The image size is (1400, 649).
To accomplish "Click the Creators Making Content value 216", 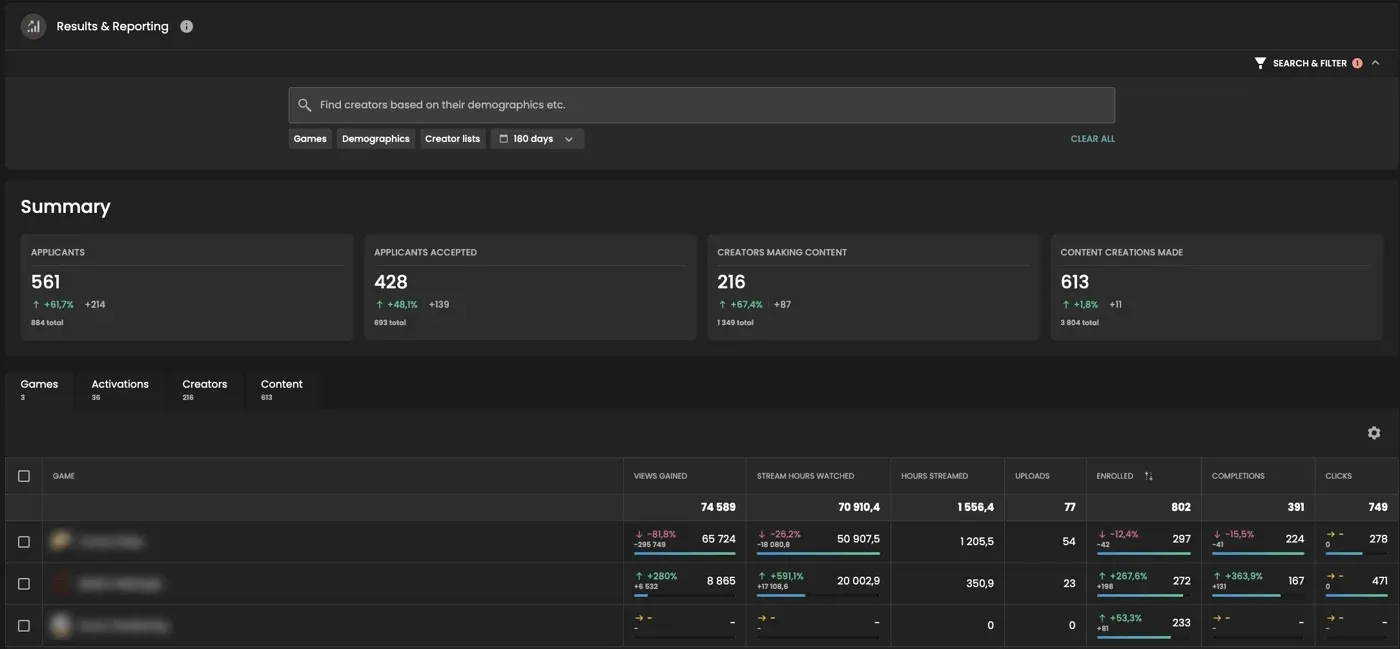I will (731, 282).
